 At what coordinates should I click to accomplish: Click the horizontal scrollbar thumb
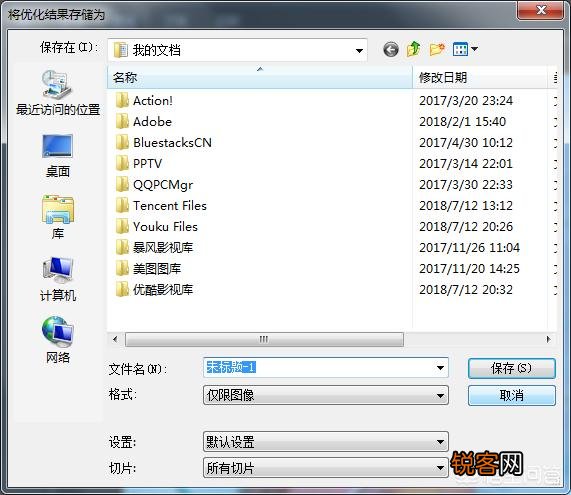click(264, 339)
